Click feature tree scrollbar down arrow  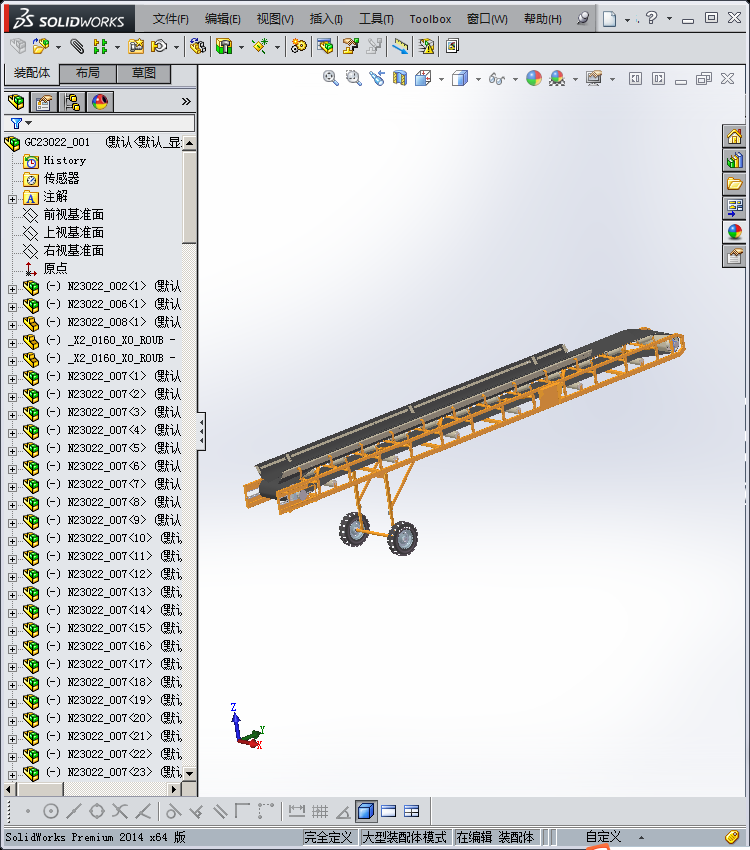coord(189,774)
